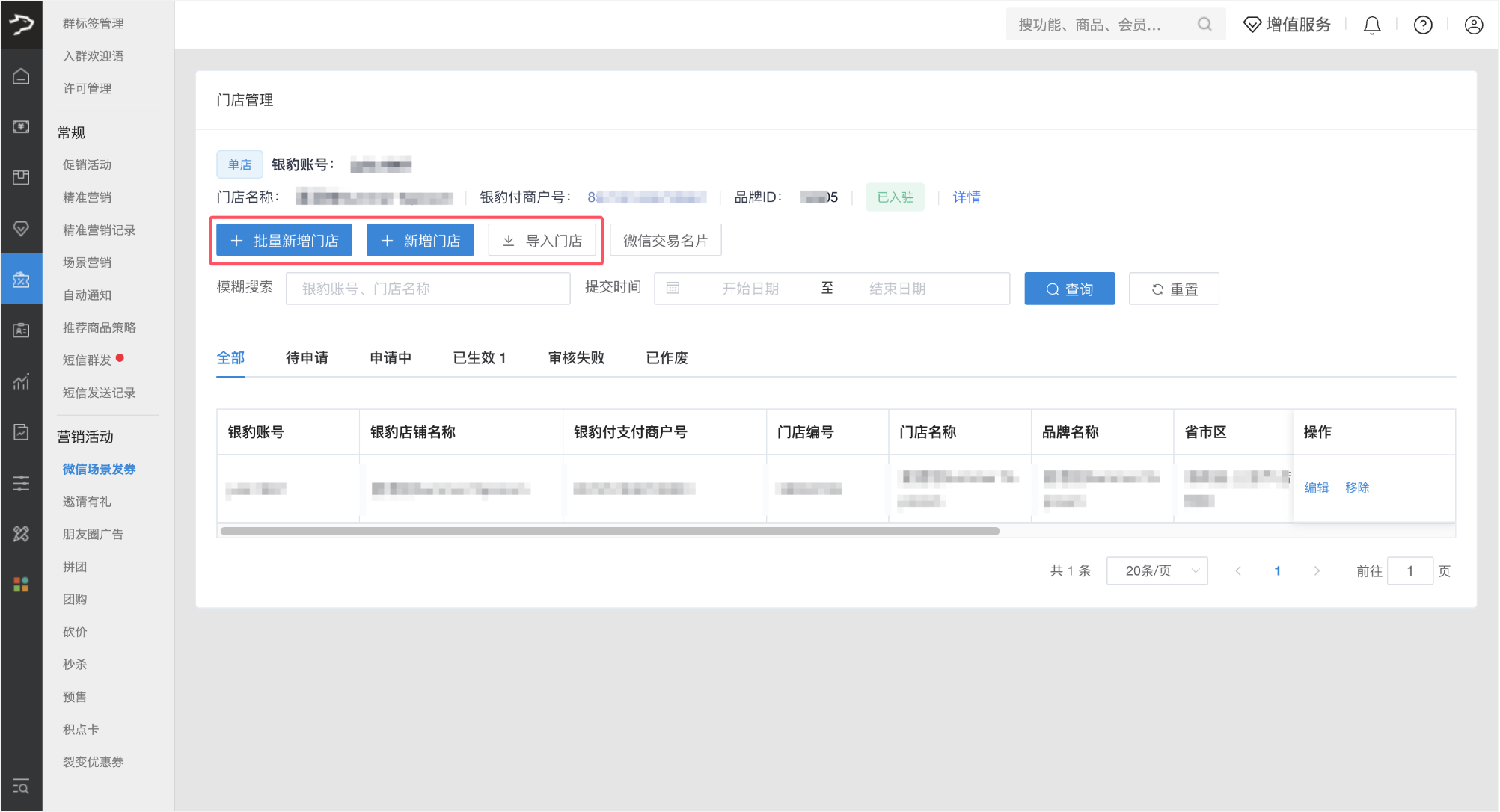Viewport: 1500px width, 812px height.
Task: Go to next page arrow
Action: point(1317,571)
